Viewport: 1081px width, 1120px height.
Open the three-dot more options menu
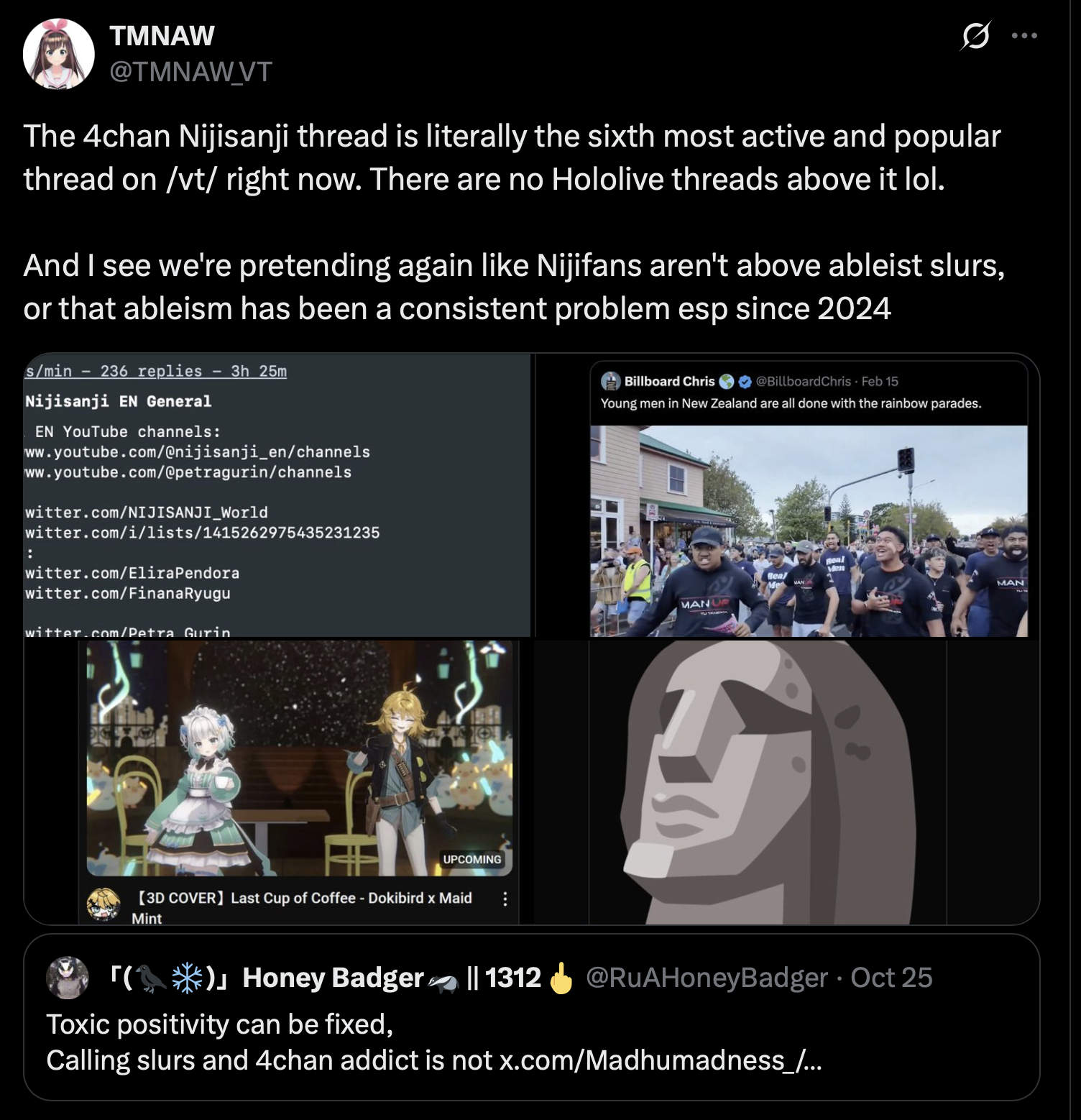1023,35
